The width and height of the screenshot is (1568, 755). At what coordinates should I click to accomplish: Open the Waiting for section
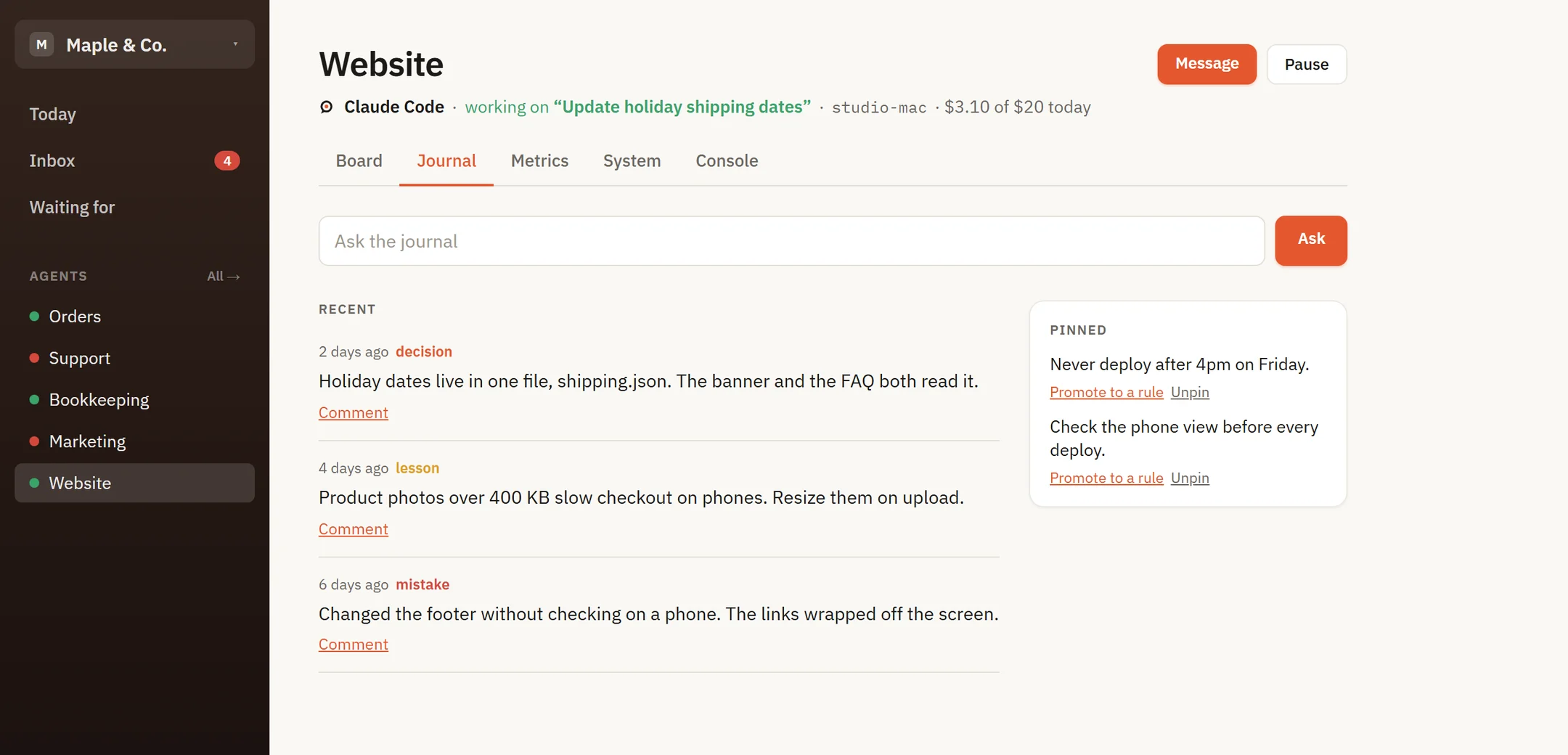click(x=134, y=207)
